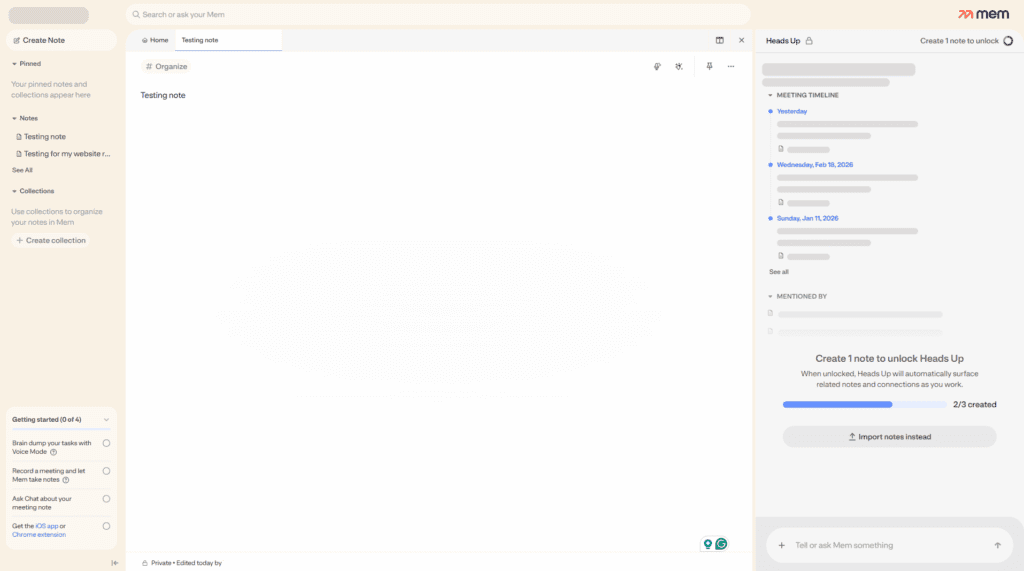Collapse the Meeting Timeline section

pyautogui.click(x=771, y=95)
